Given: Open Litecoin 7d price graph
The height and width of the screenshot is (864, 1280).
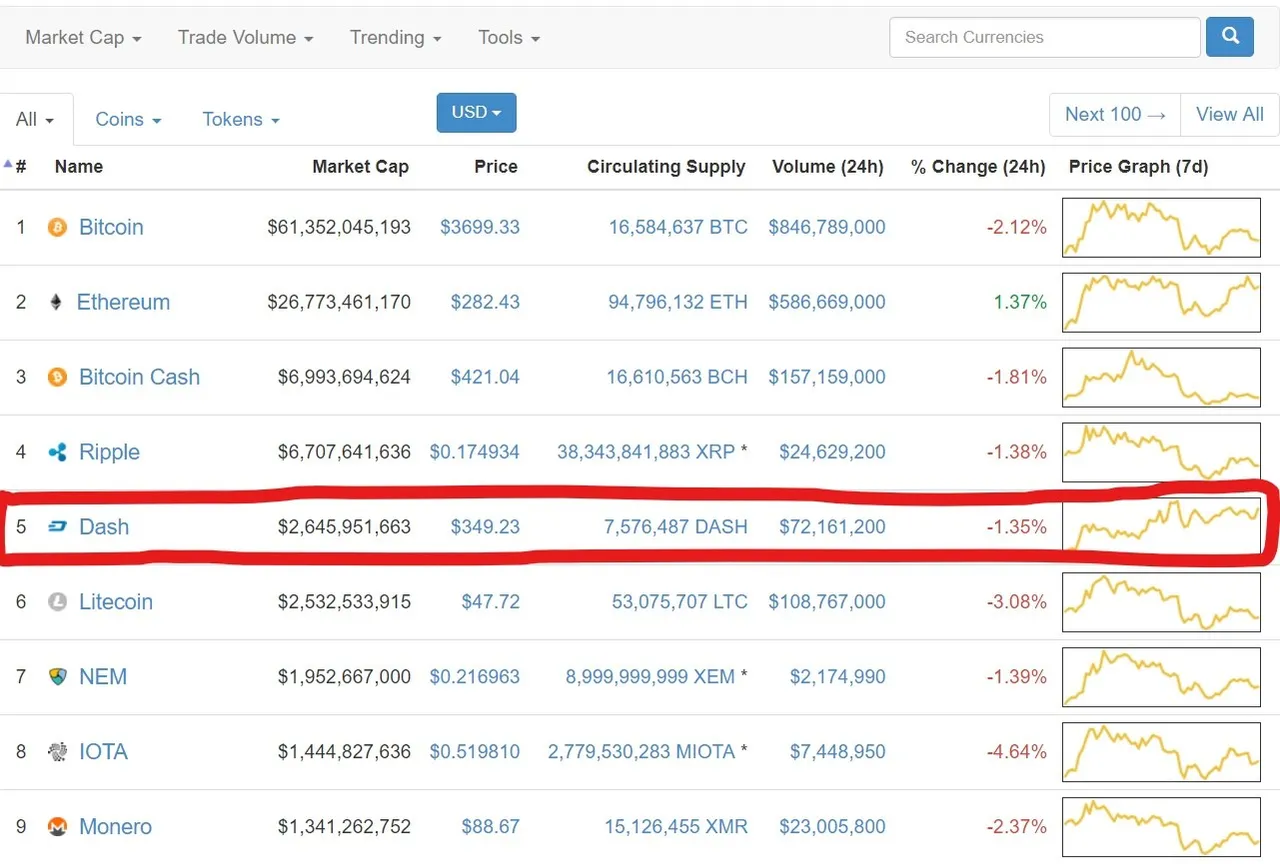Looking at the screenshot, I should pos(1161,602).
